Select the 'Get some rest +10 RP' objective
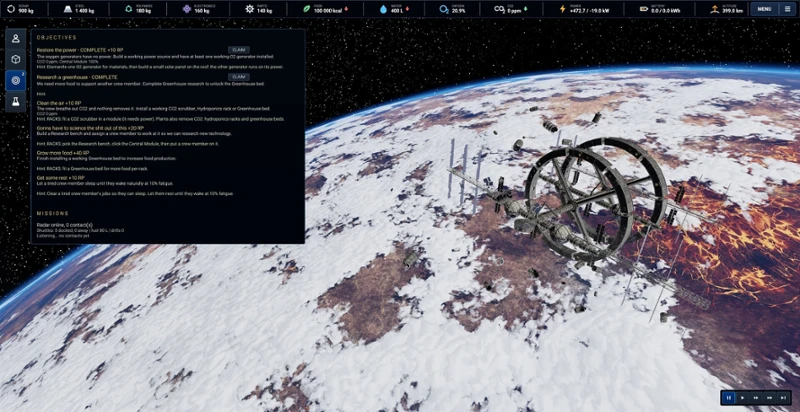Image resolution: width=800 pixels, height=412 pixels. click(x=61, y=177)
